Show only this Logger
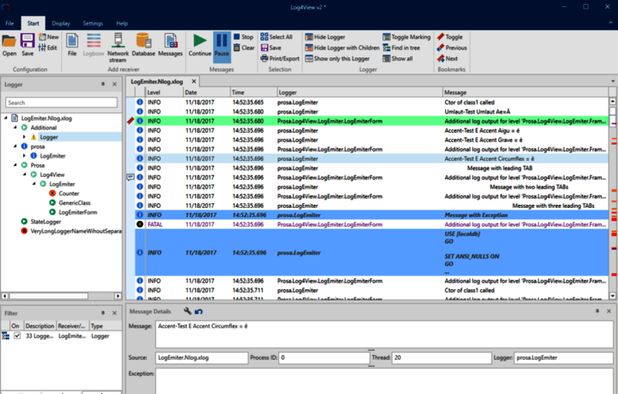Viewport: 618px width, 394px height. [x=337, y=58]
